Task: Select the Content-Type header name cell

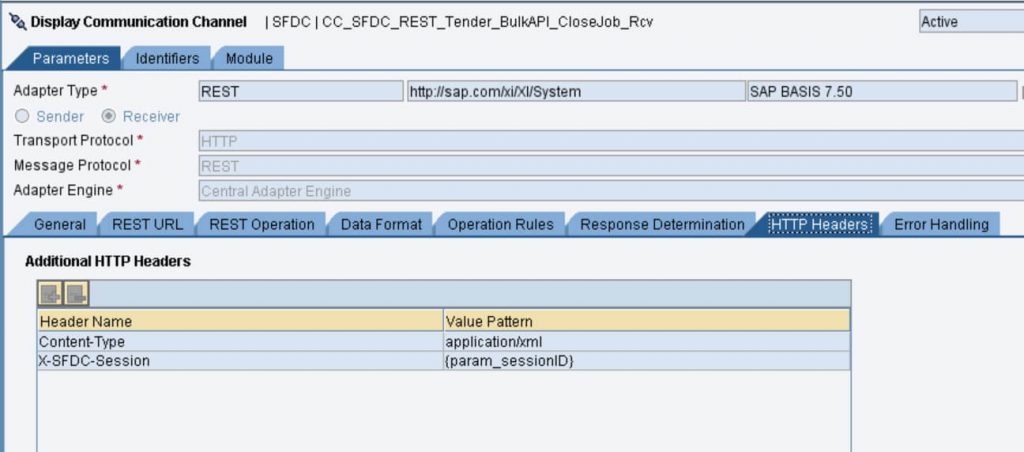Action: tap(240, 341)
